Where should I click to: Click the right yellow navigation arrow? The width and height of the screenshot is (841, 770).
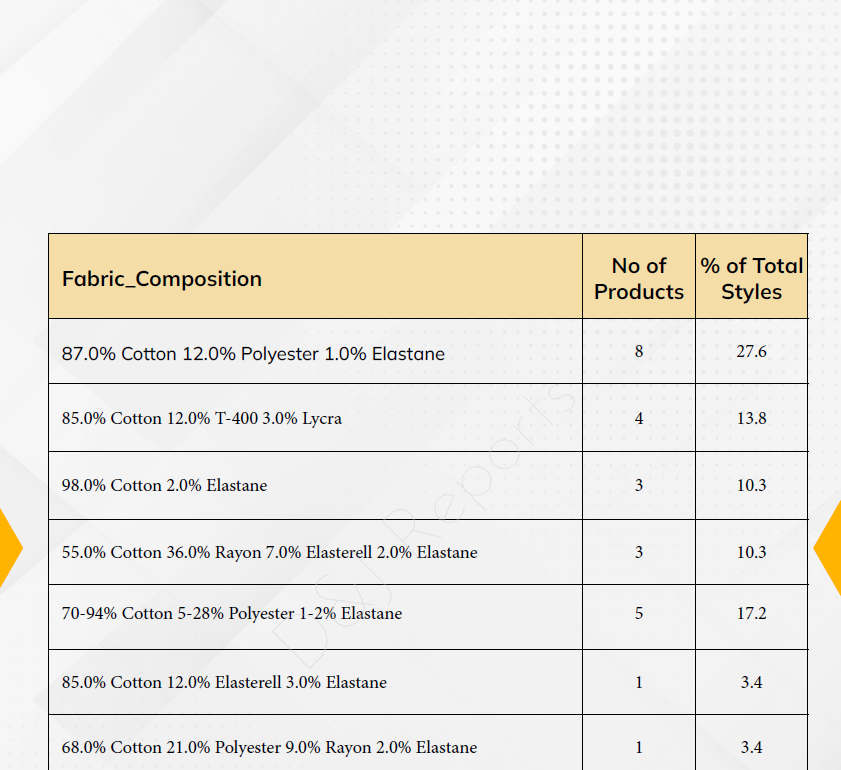(828, 548)
